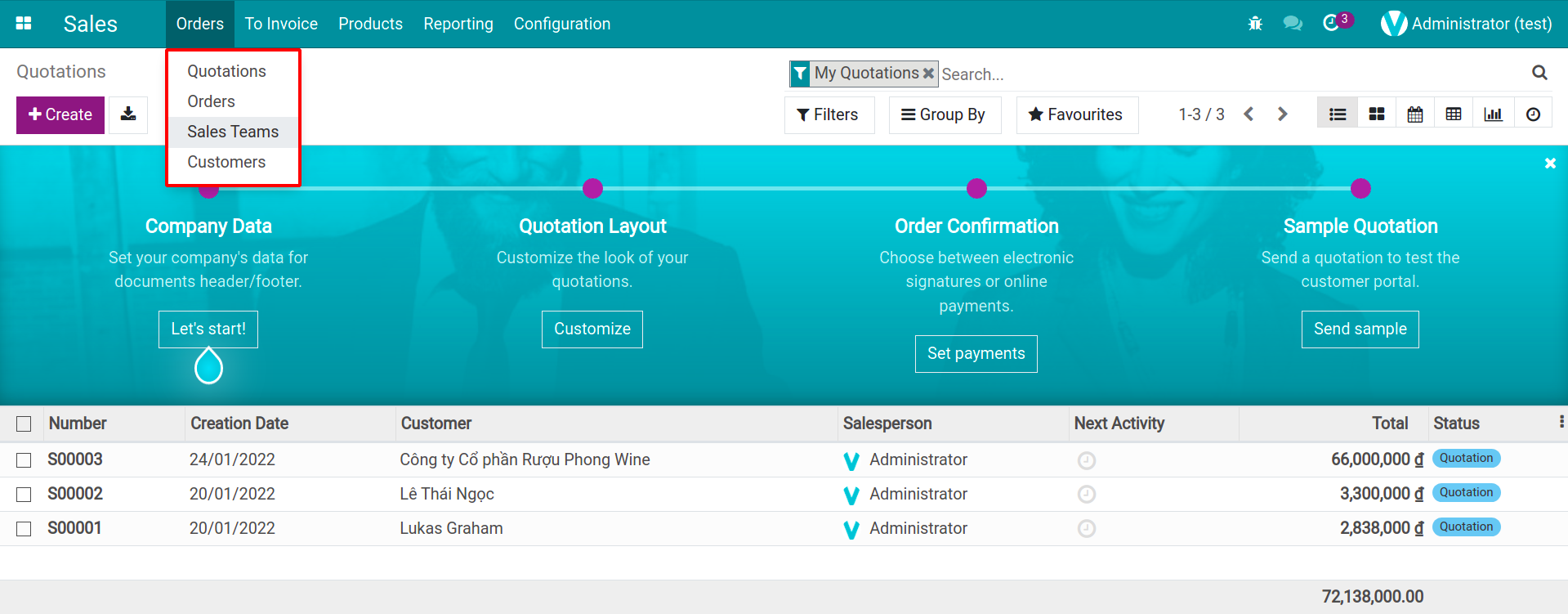Viewport: 1568px width, 614px height.
Task: Open quotation for Lukas Graham
Action: pyautogui.click(x=451, y=528)
